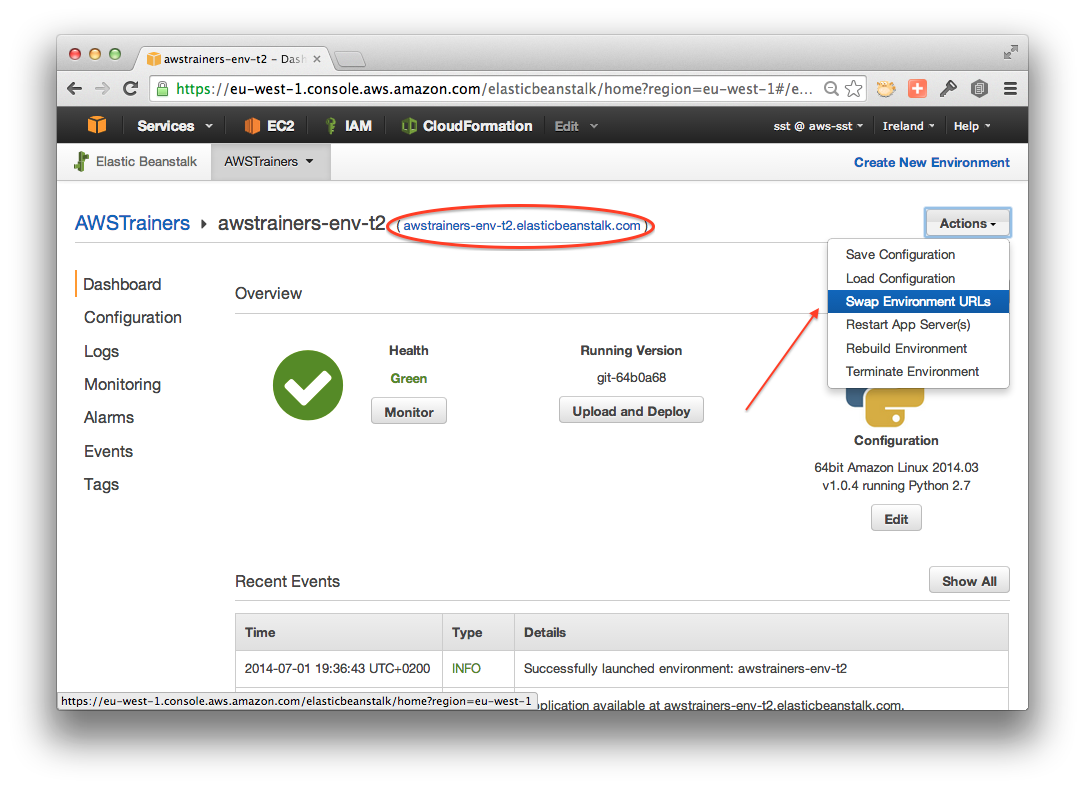The height and width of the screenshot is (789, 1085).
Task: Open the Logs sidebar section
Action: (x=102, y=352)
